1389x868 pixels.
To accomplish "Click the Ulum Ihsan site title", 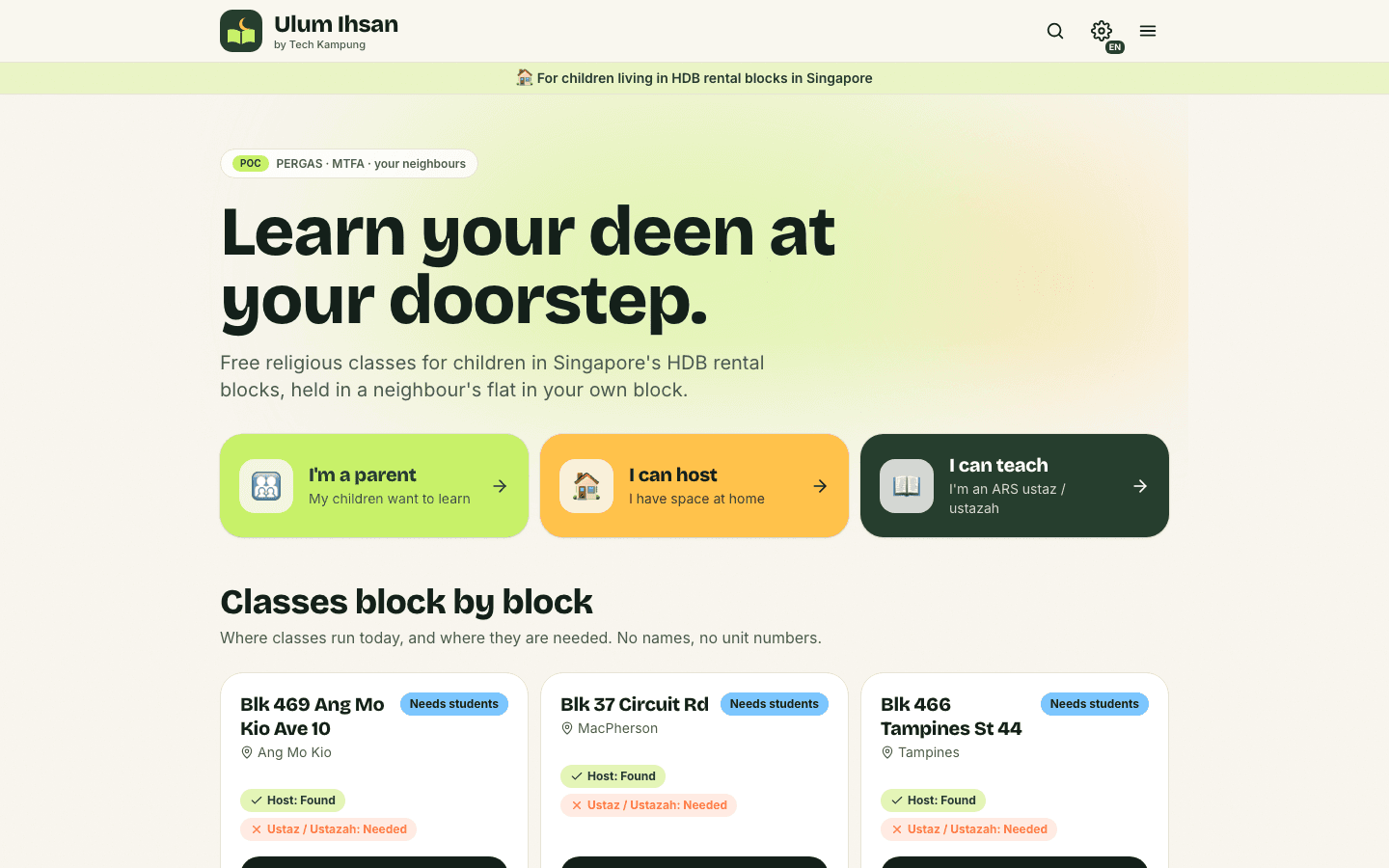I will (336, 24).
